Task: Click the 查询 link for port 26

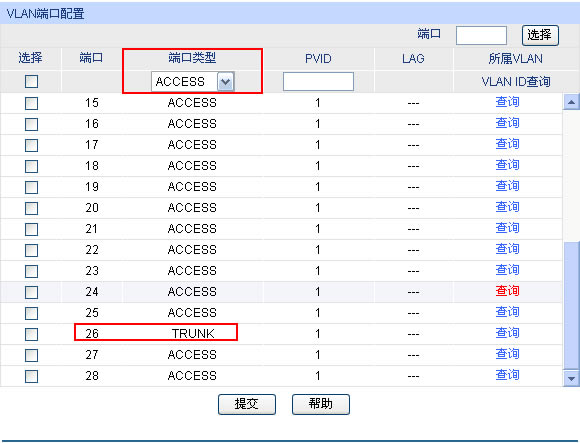Action: 508,333
